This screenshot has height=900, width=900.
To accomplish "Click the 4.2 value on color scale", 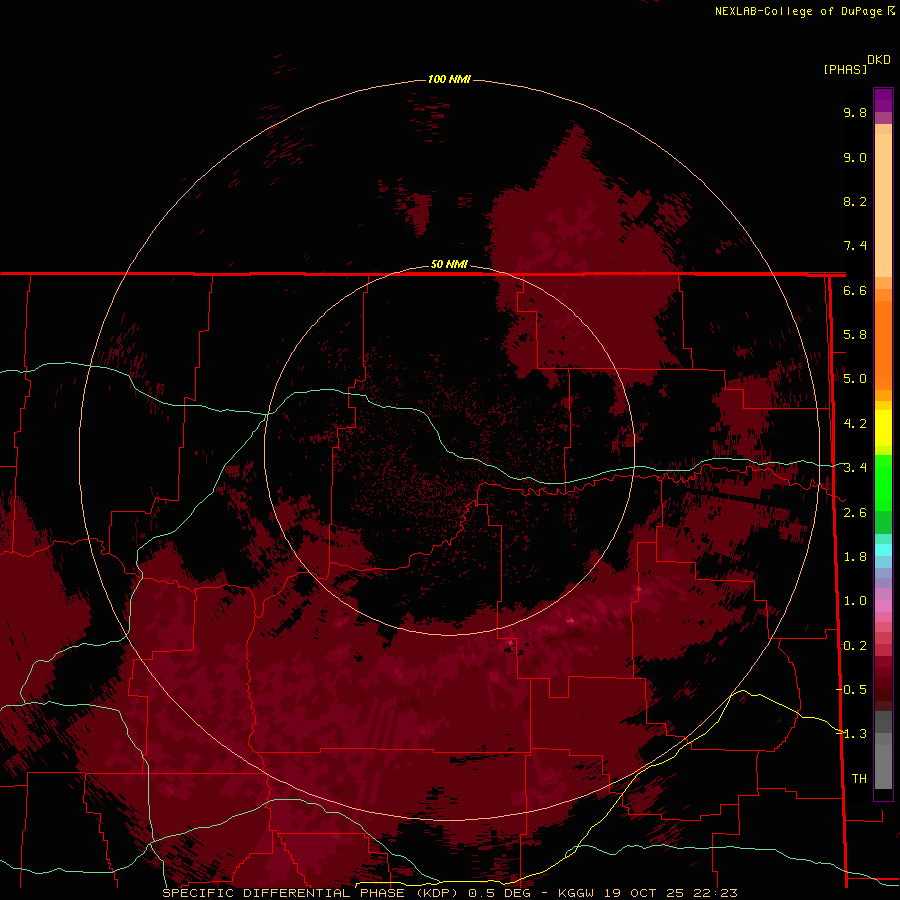I will tap(855, 424).
